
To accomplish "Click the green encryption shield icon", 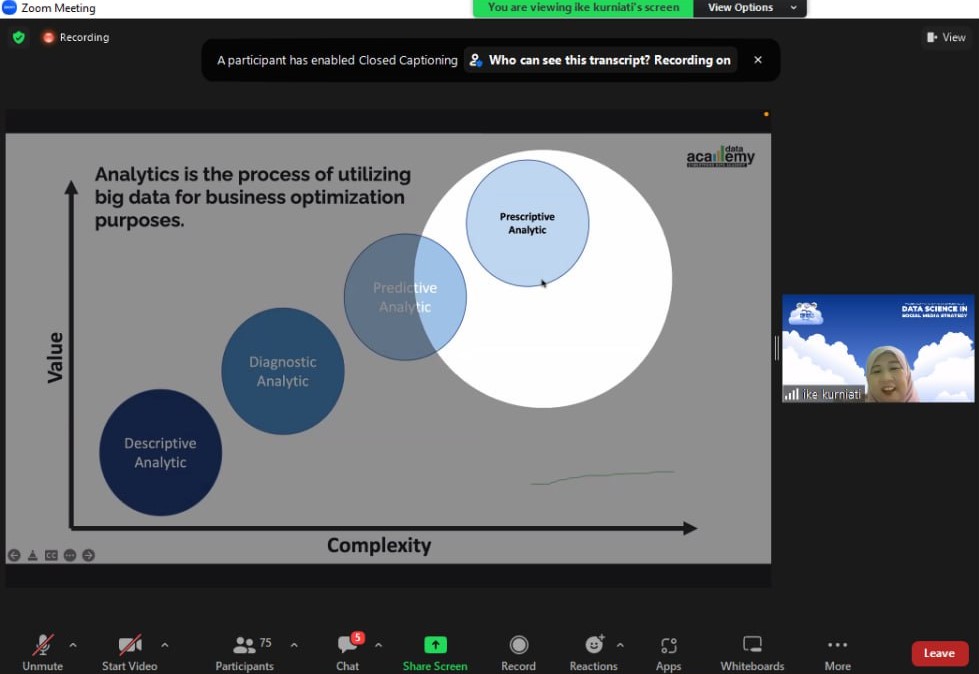I will coord(18,37).
